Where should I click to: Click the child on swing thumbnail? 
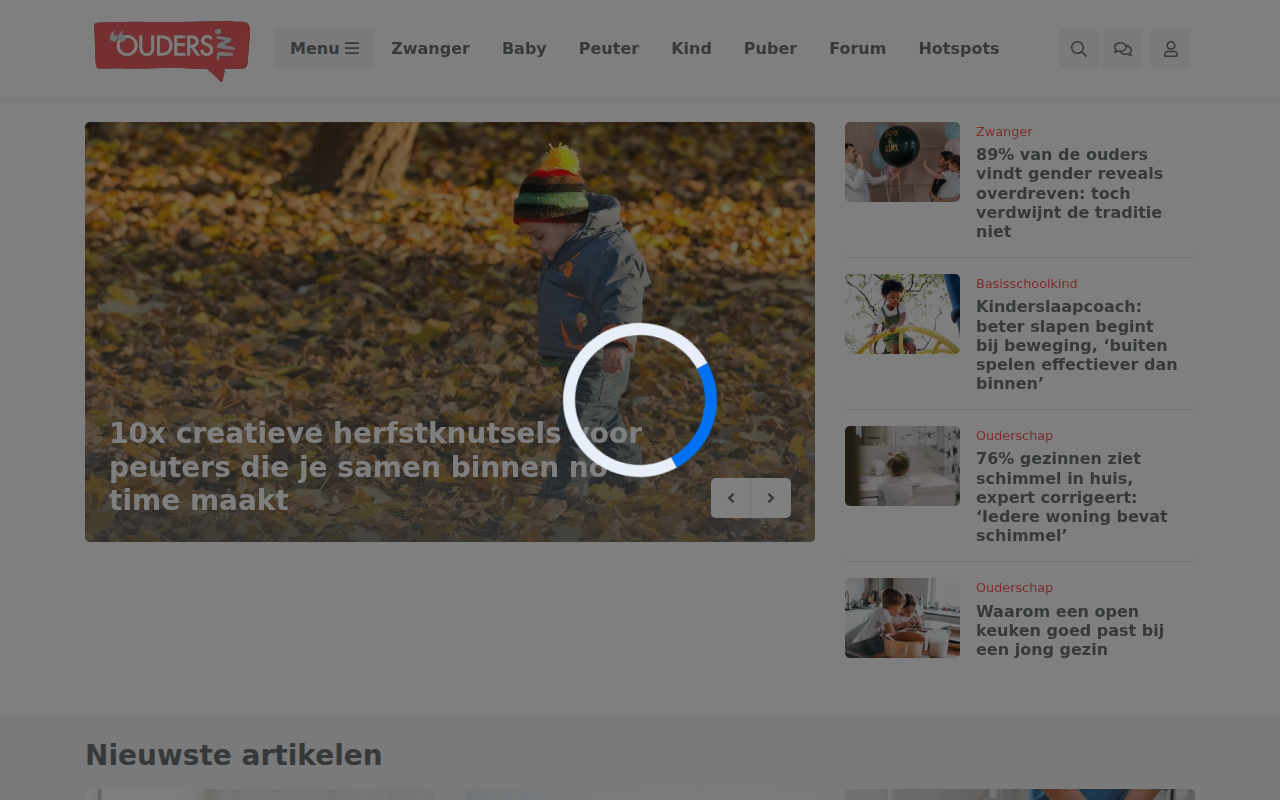tap(902, 314)
